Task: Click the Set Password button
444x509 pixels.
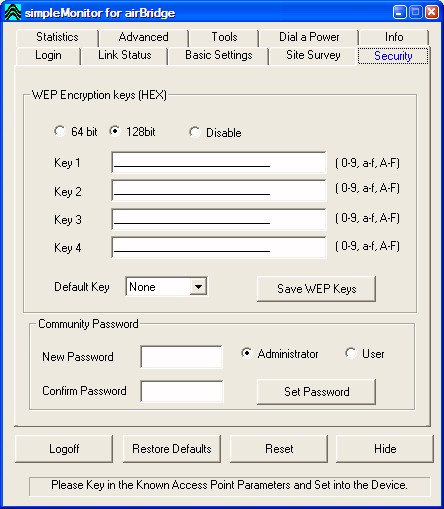Action: tap(316, 392)
